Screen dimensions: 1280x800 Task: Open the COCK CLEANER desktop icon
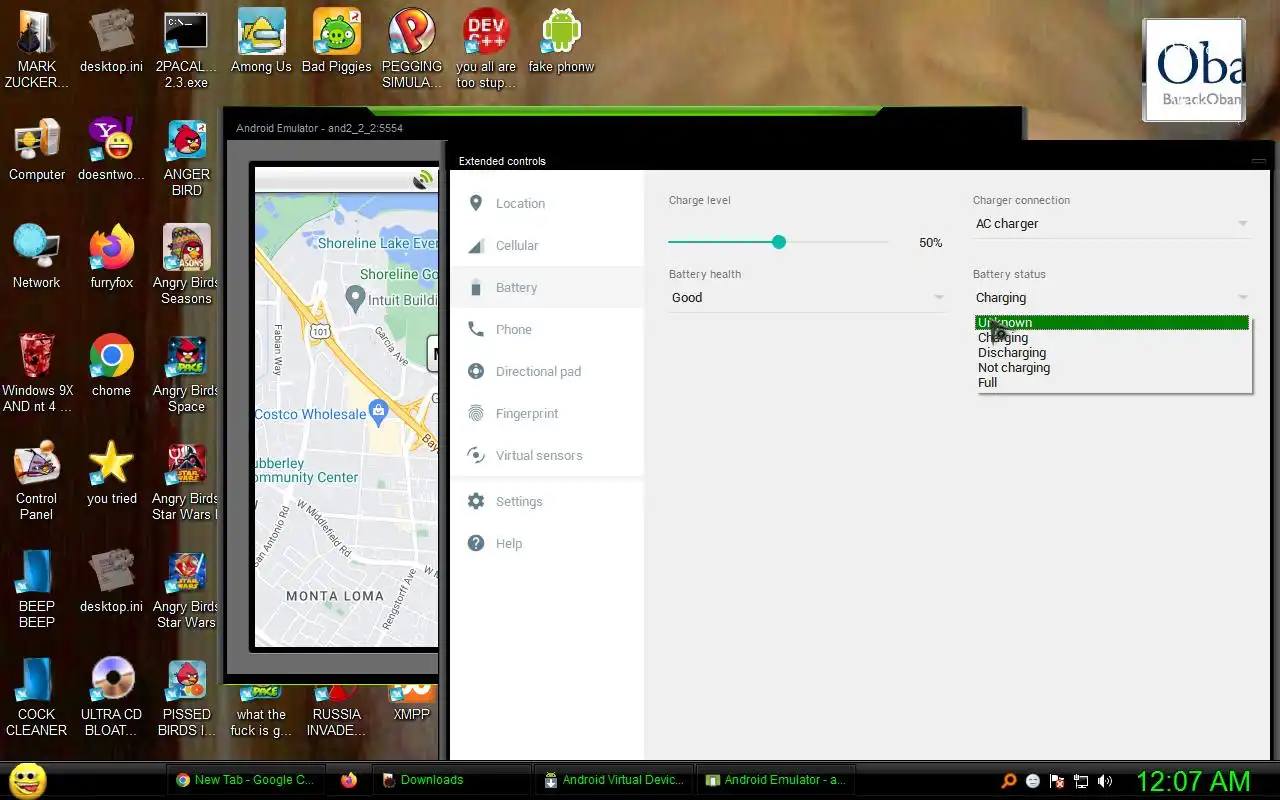click(36, 680)
